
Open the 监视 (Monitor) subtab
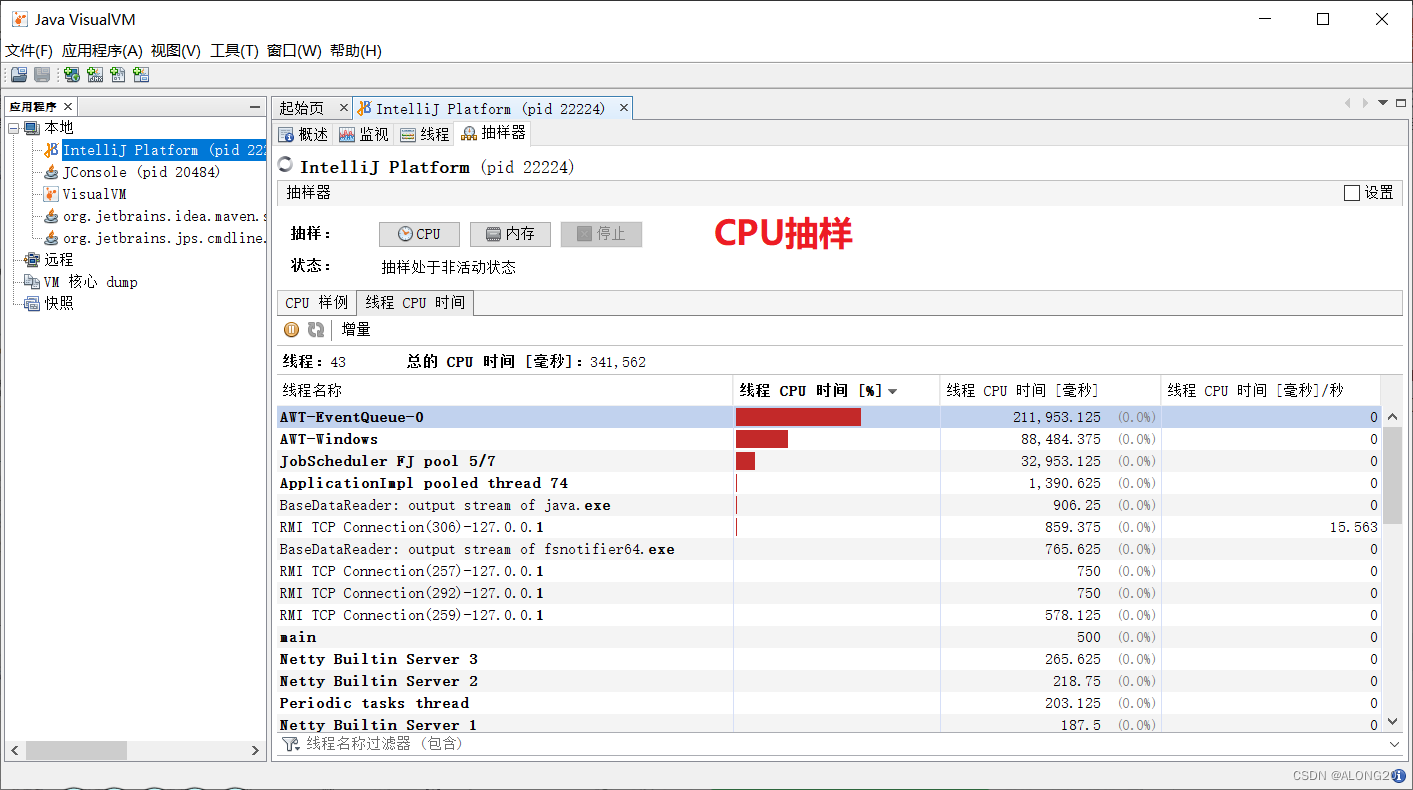(364, 134)
